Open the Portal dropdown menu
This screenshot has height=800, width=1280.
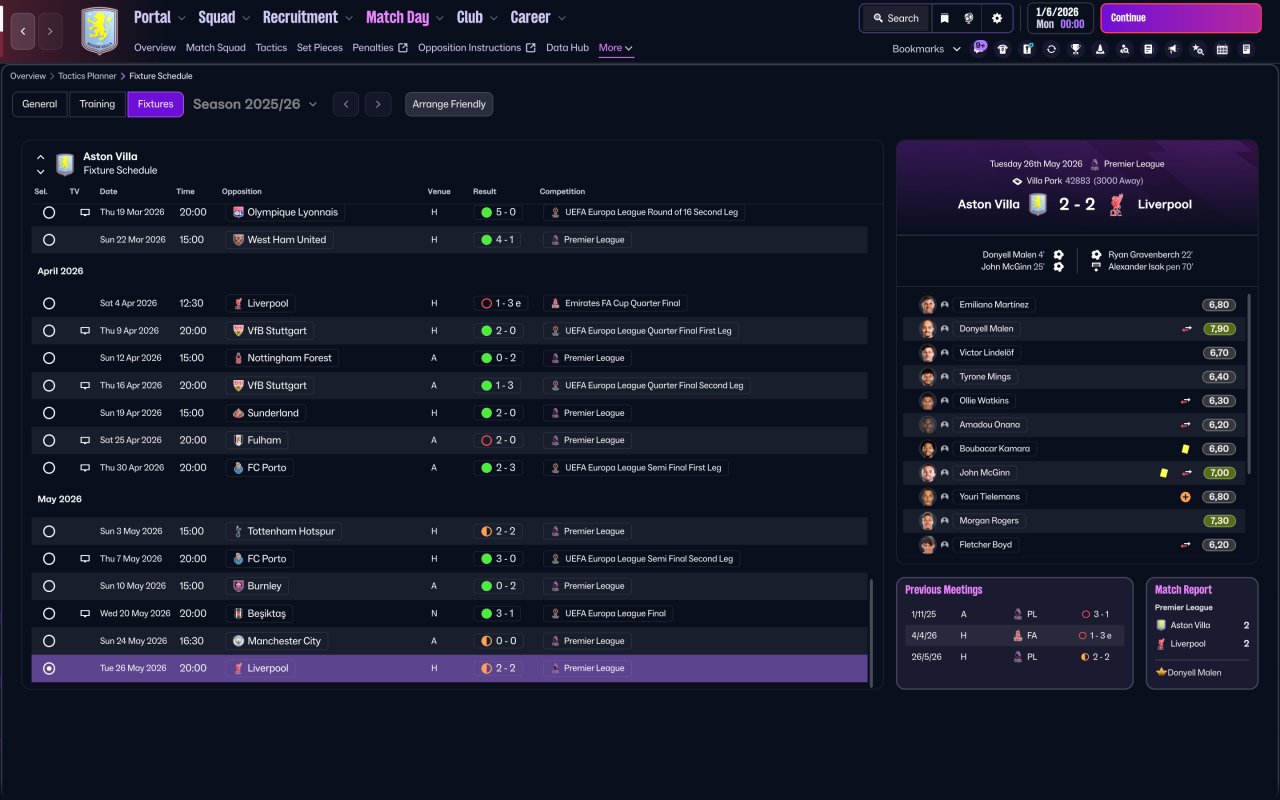pos(160,17)
